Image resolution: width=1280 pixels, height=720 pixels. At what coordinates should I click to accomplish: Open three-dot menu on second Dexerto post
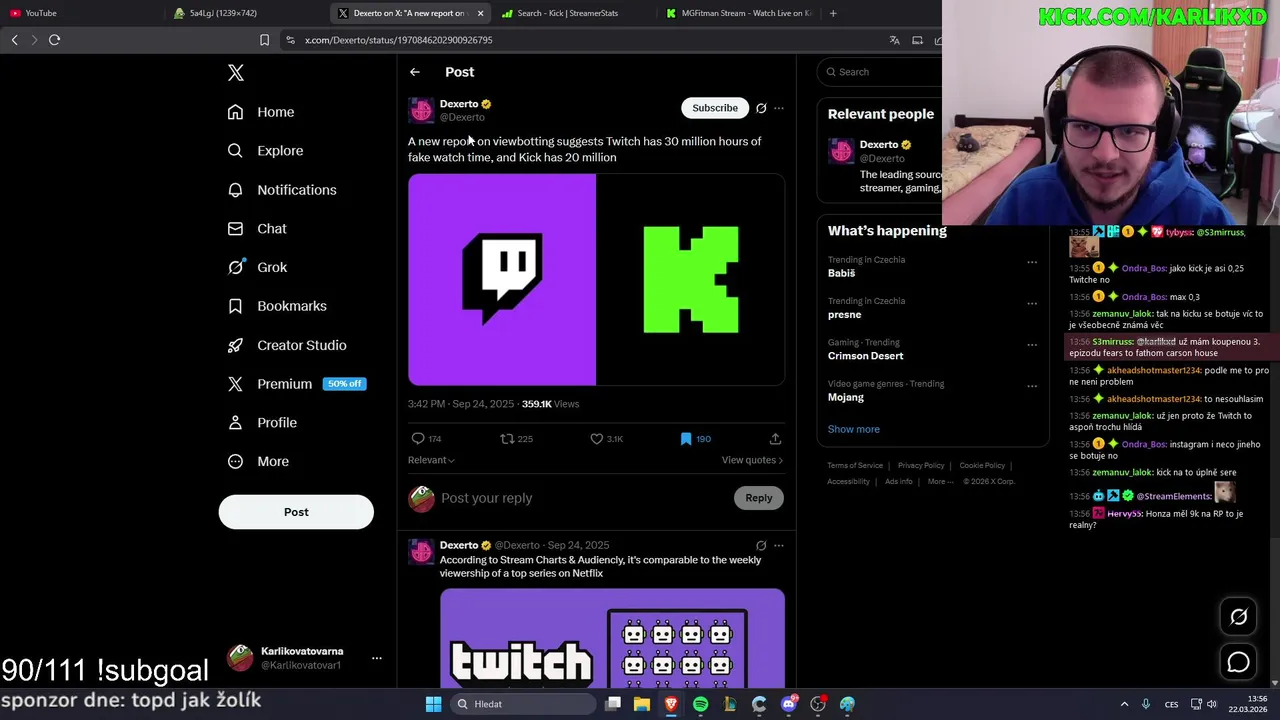coord(779,546)
